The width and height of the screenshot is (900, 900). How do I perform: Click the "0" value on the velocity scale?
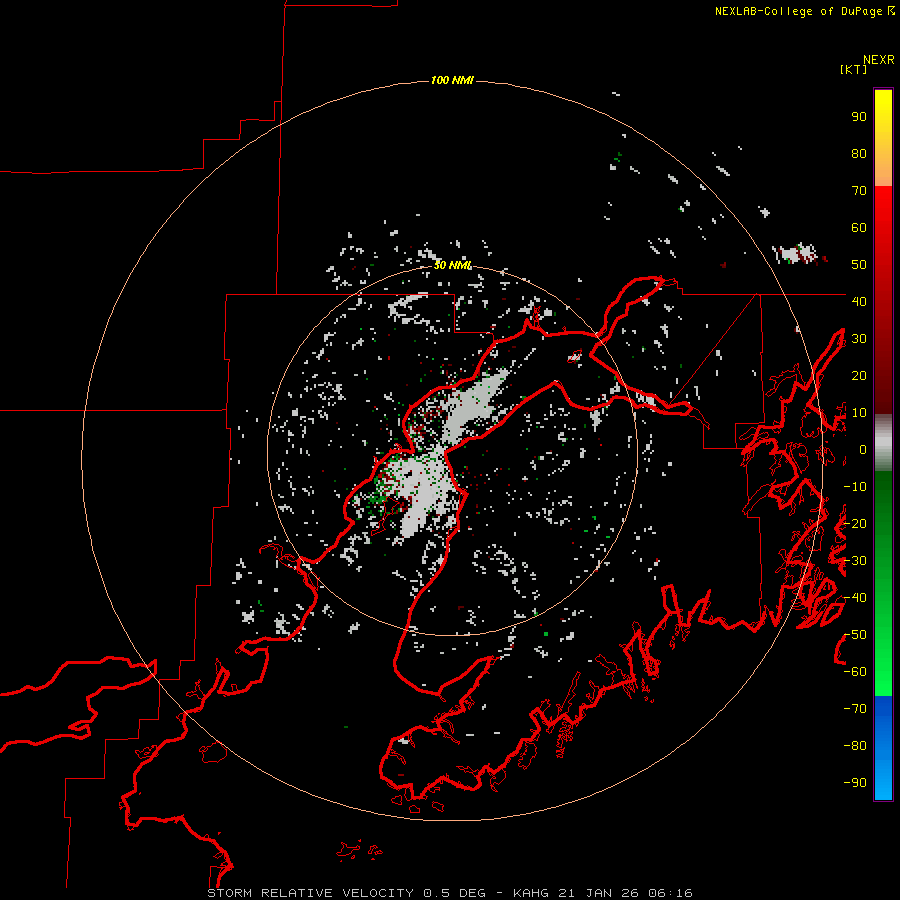(863, 450)
